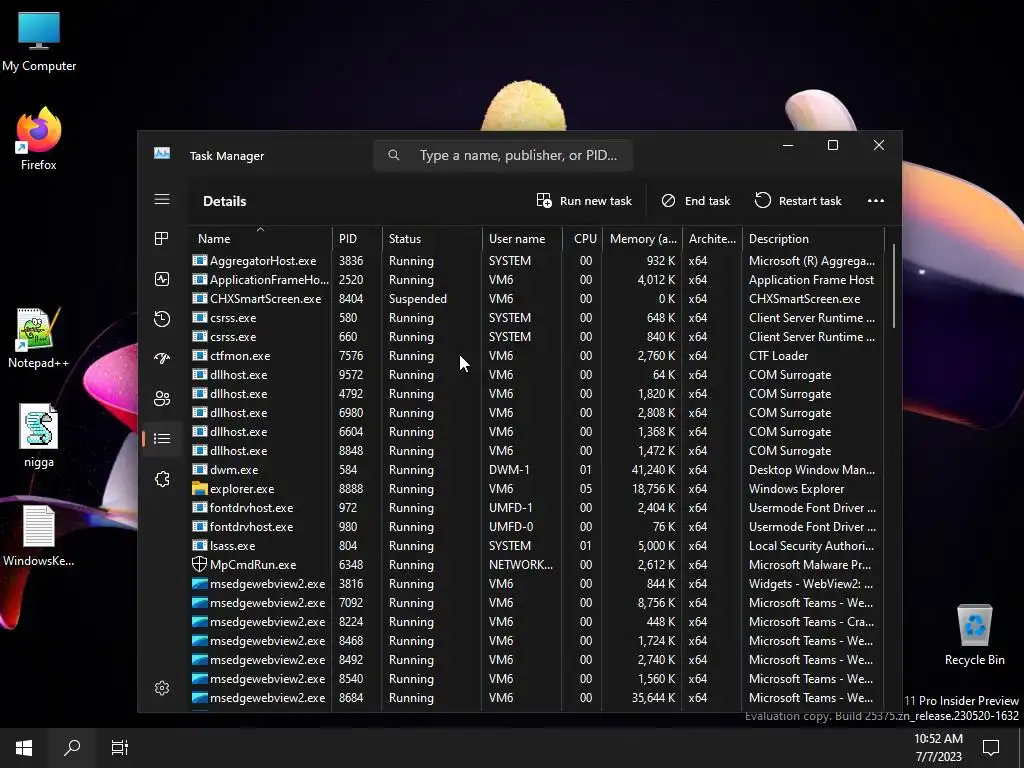Select the Notepad++ desktop shortcut
1024x768 pixels.
[39, 338]
